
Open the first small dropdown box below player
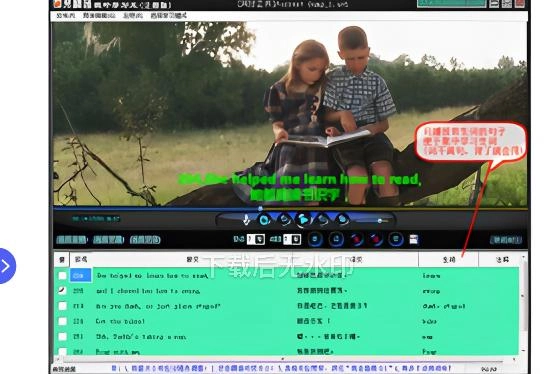pos(255,239)
